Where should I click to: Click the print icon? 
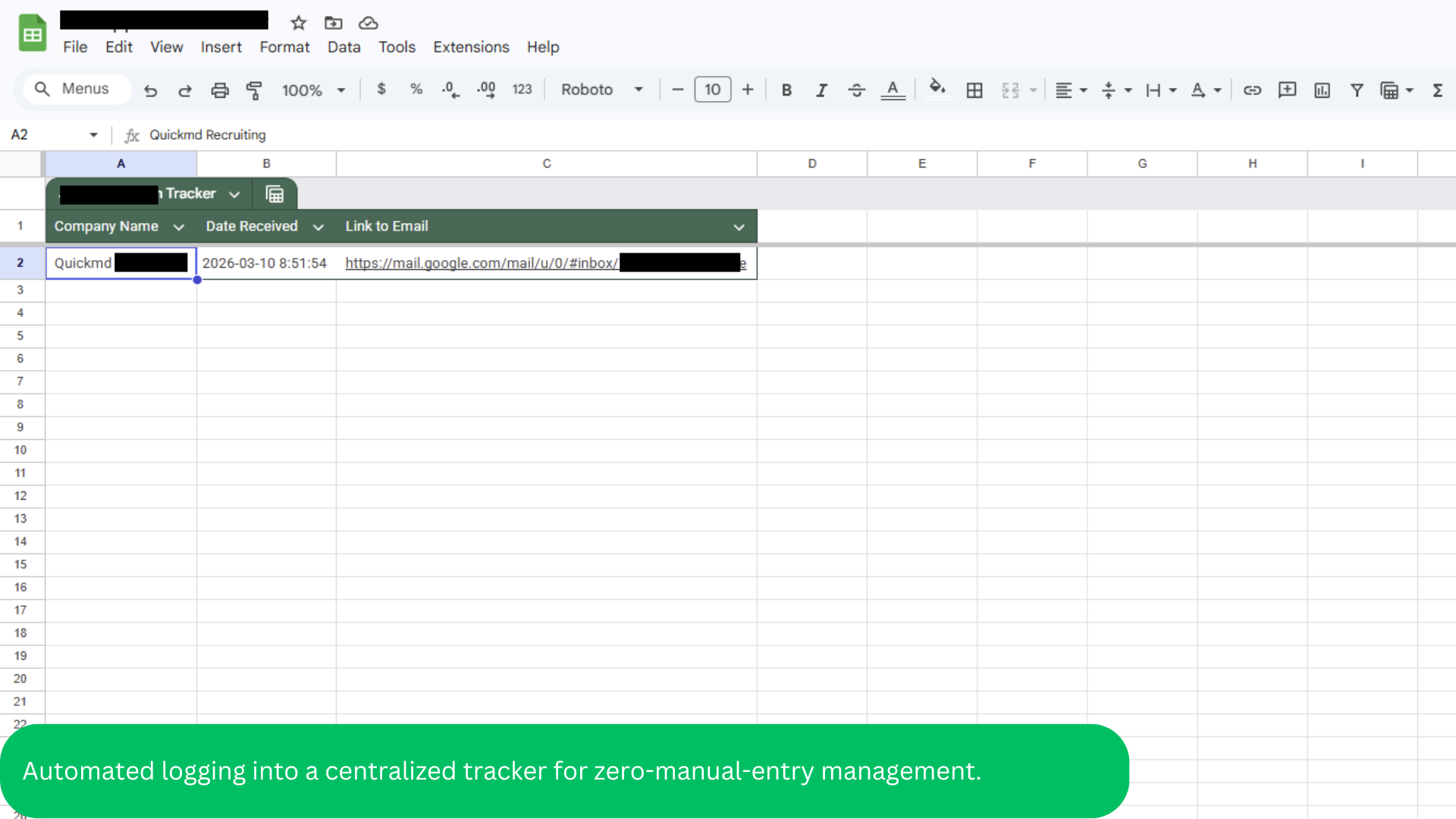tap(219, 90)
